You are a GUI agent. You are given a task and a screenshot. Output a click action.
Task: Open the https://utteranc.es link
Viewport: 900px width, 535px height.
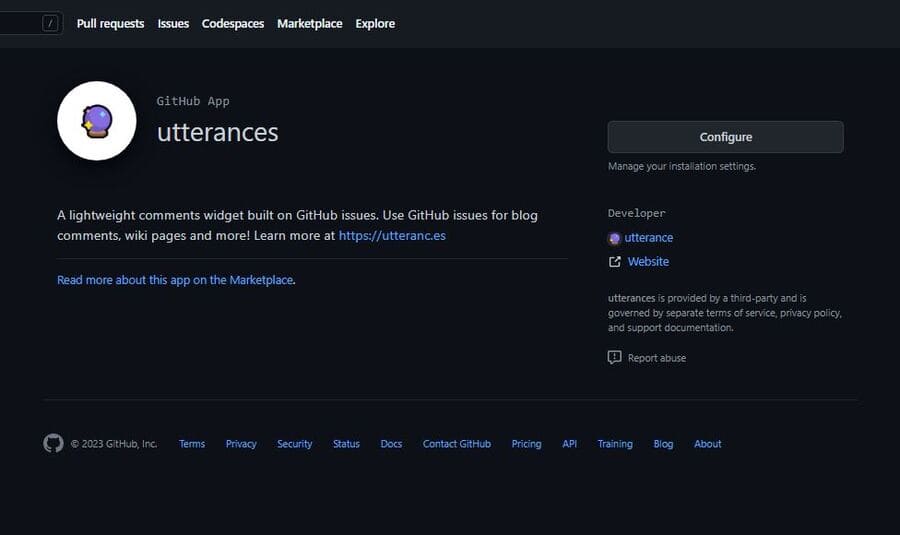pyautogui.click(x=392, y=235)
